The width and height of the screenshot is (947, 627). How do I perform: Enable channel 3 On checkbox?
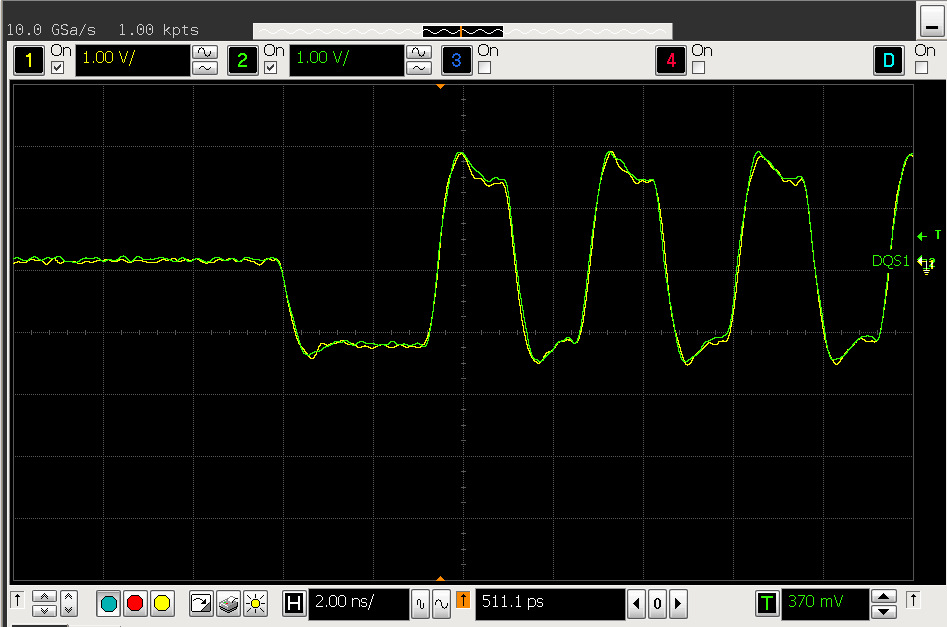click(x=484, y=68)
